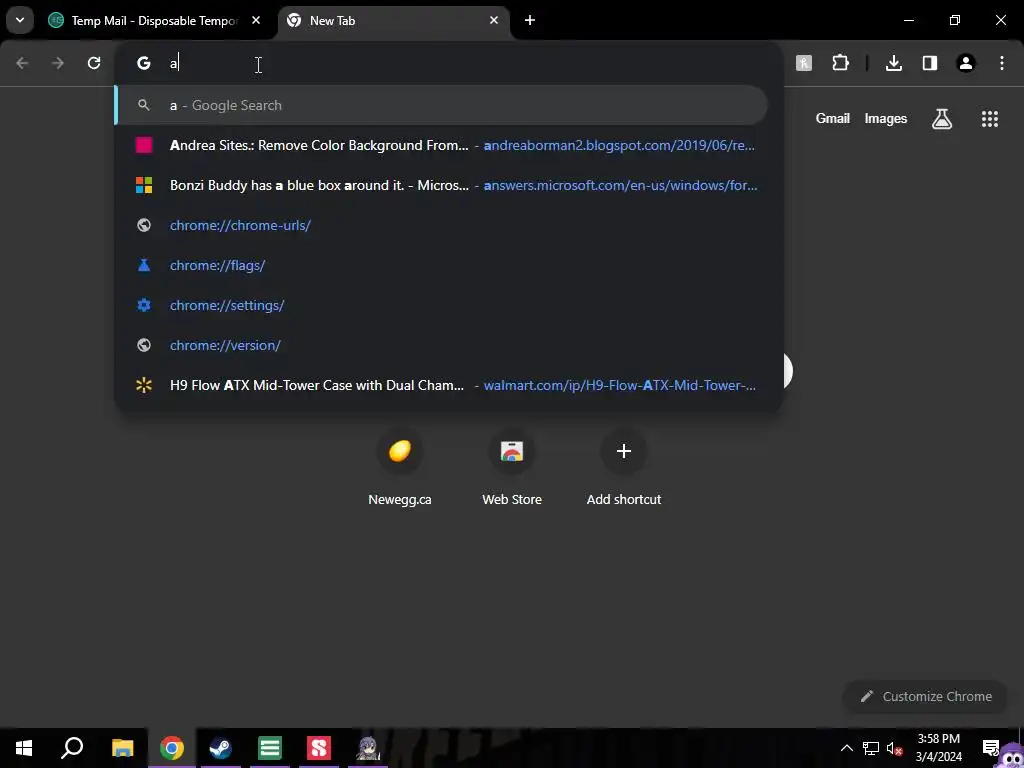Open the Chrome three-dot menu
Image resolution: width=1024 pixels, height=768 pixels.
(x=1002, y=63)
